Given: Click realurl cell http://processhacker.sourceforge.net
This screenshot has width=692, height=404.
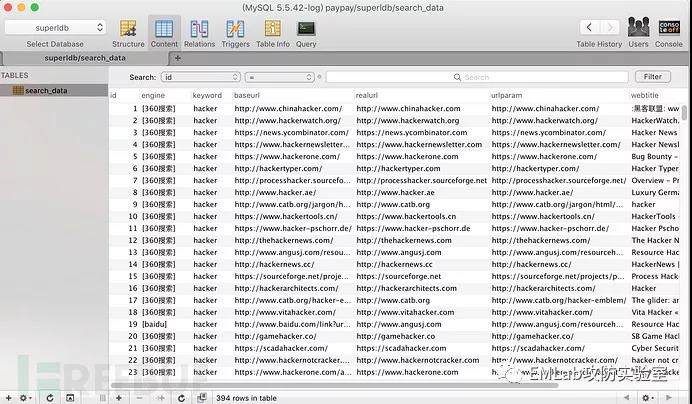Looking at the screenshot, I should coord(421,181).
